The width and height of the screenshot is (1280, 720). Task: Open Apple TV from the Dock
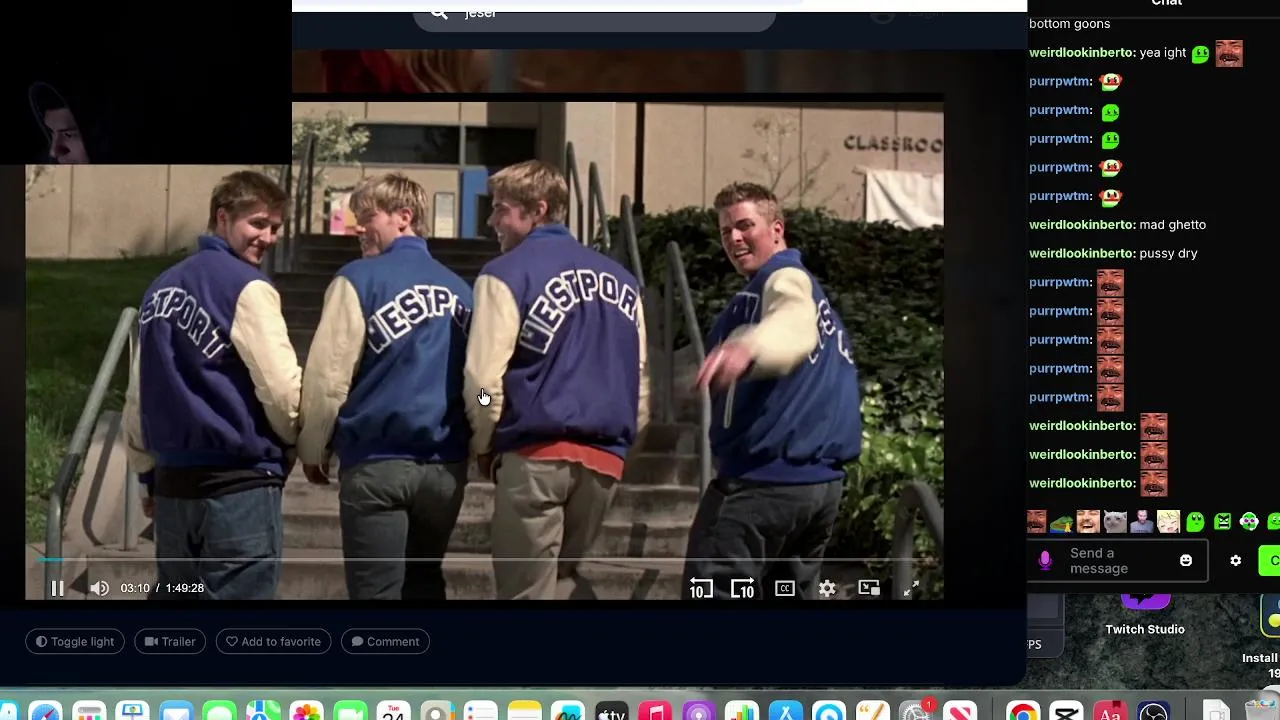point(611,711)
